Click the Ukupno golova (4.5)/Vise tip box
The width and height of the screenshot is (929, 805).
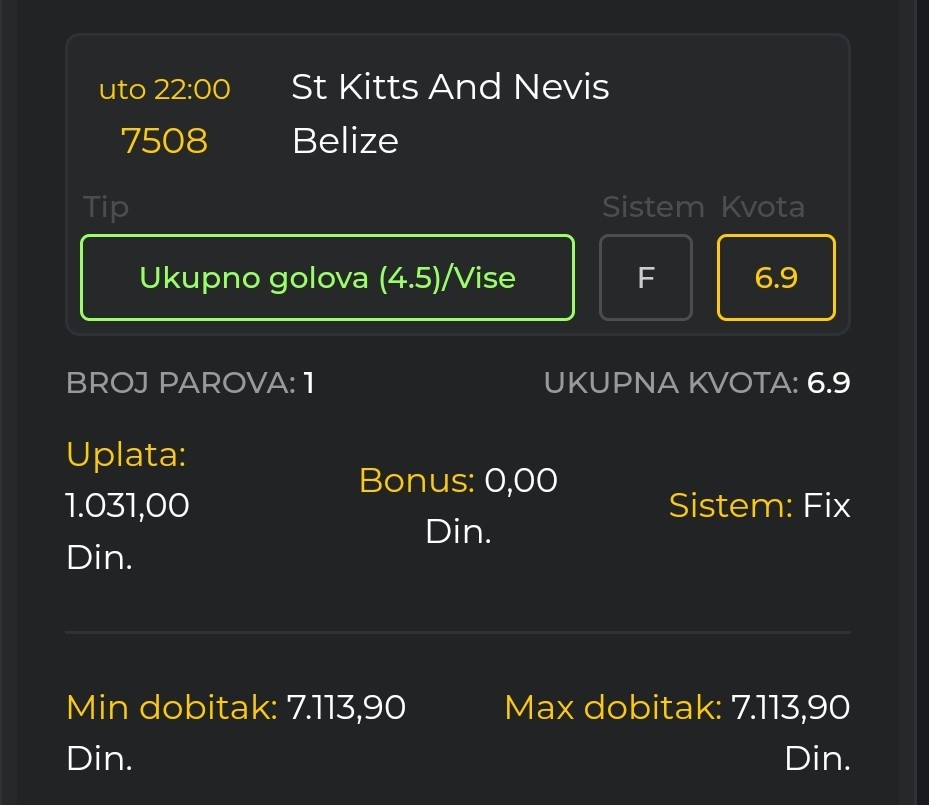pos(327,277)
